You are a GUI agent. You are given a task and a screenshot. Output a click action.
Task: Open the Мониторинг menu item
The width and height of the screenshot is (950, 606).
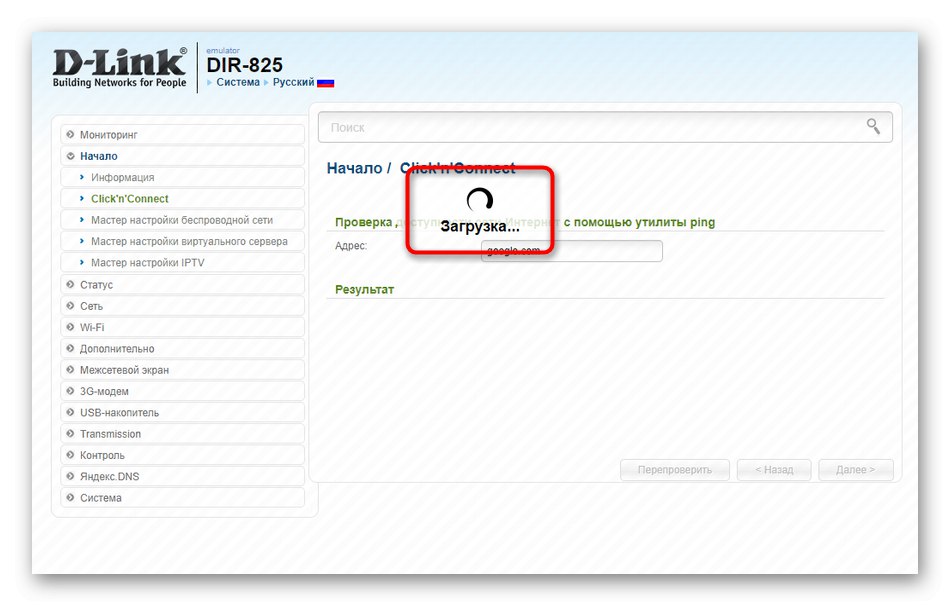pyautogui.click(x=182, y=135)
